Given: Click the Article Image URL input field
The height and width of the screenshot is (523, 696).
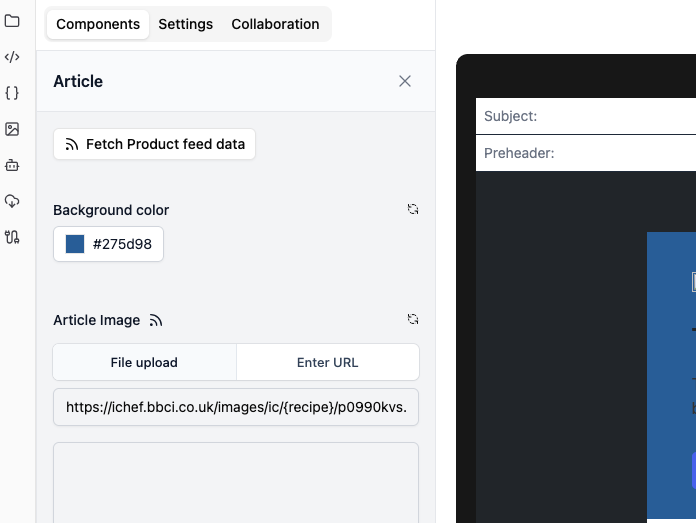Looking at the screenshot, I should pos(236,407).
